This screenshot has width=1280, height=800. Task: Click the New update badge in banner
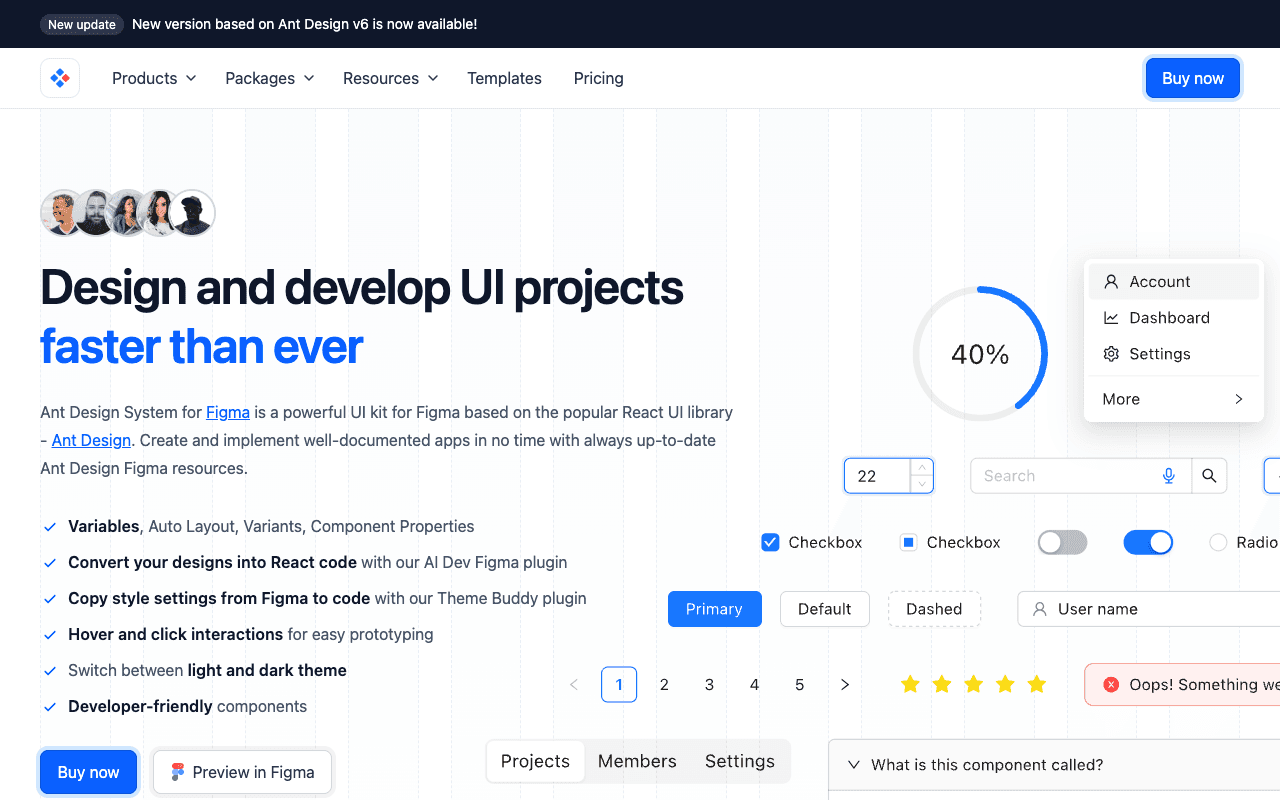coord(82,24)
